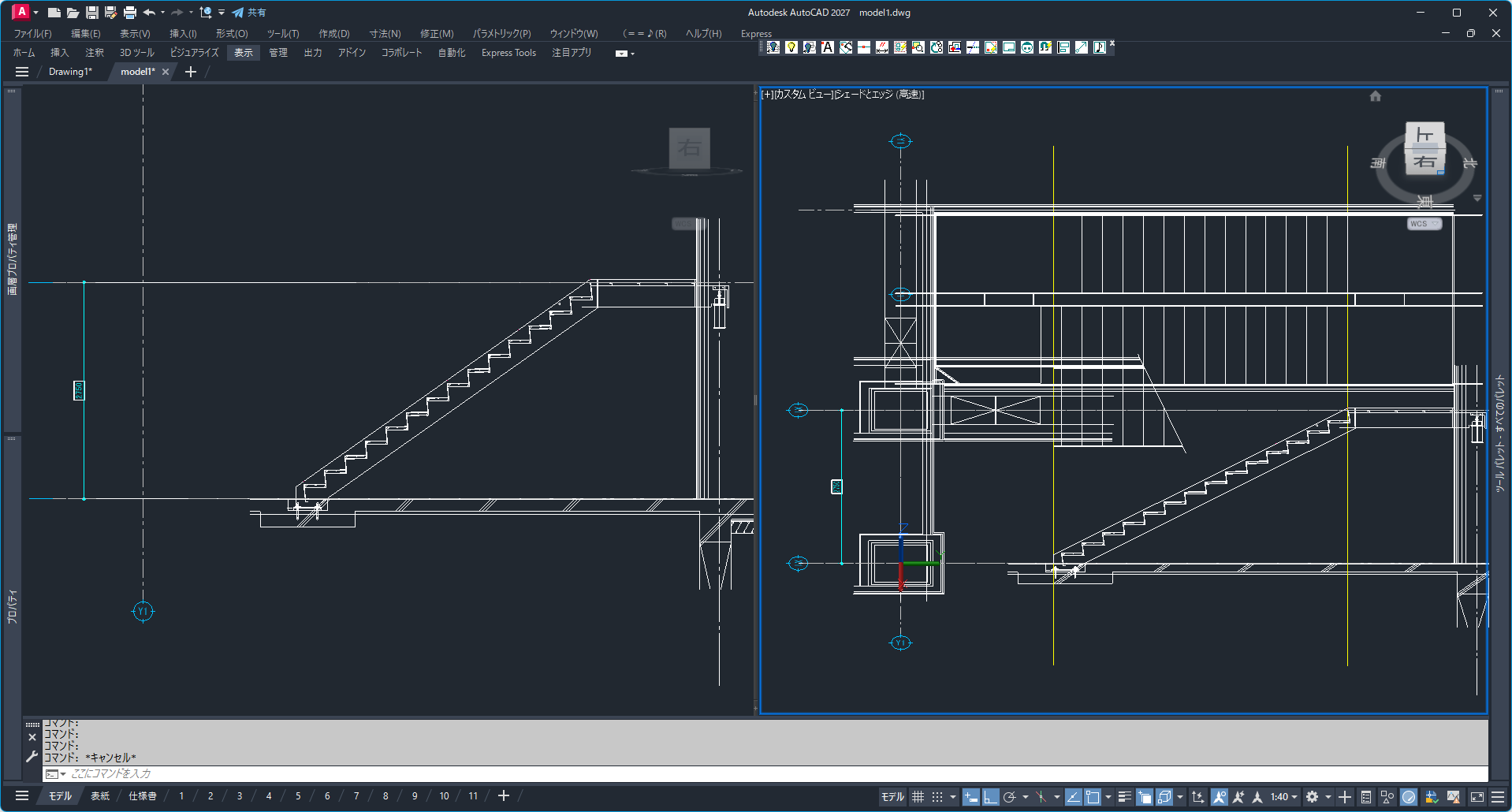Click the Plot printer icon
Screen dimensions: 1512x812
point(130,13)
